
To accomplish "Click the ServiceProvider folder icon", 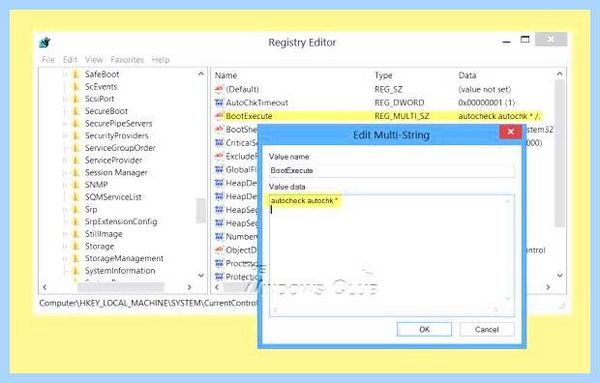I will (x=76, y=160).
